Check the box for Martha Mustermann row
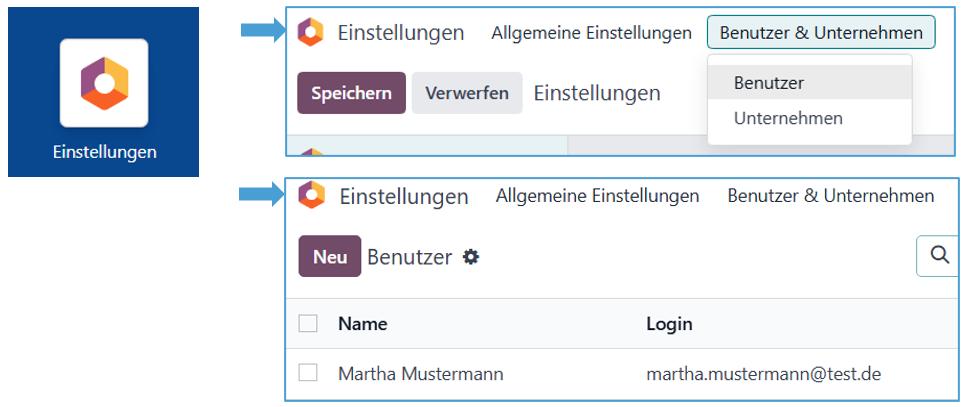The height and width of the screenshot is (407, 965). click(x=309, y=373)
